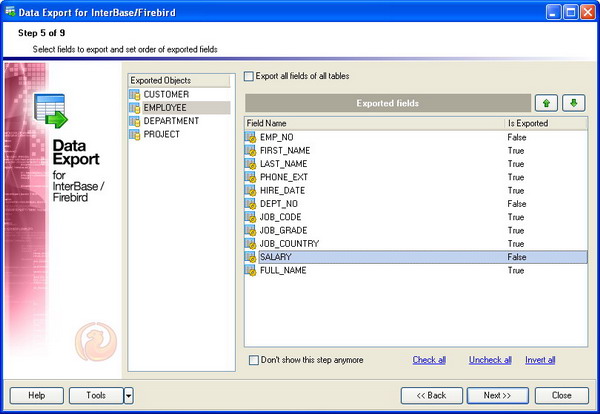The image size is (600, 414).
Task: Click the EMP_NO field icon
Action: (250, 137)
